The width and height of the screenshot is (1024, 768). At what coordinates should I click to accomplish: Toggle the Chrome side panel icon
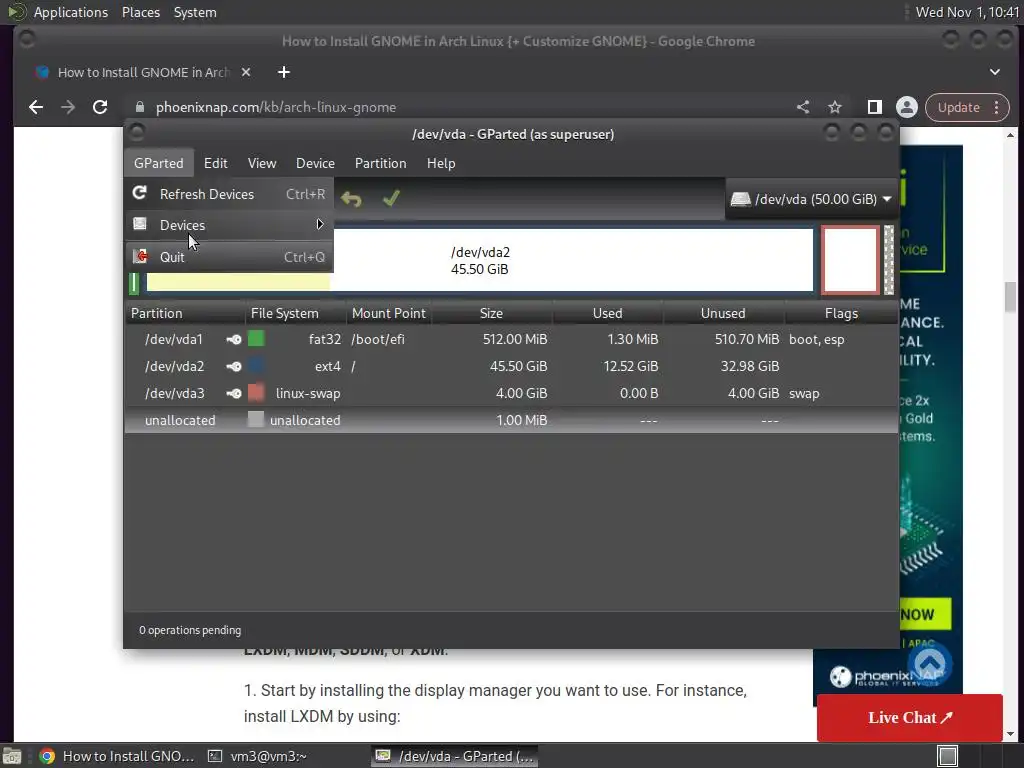tap(874, 107)
